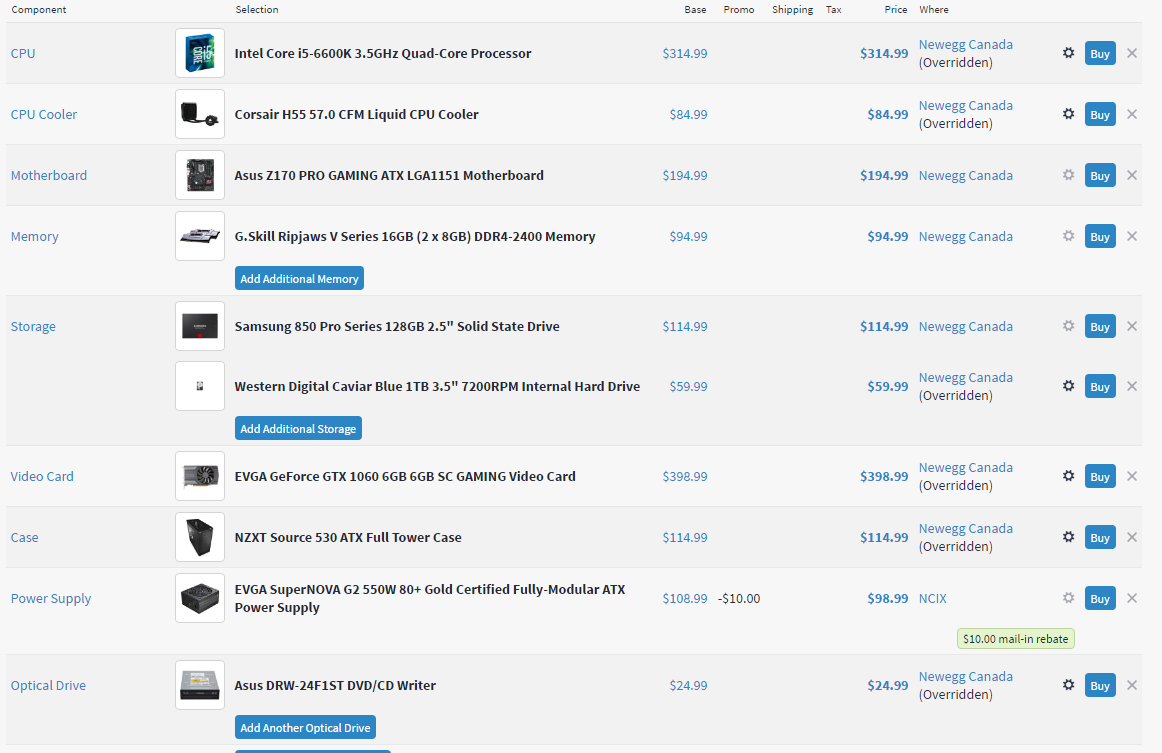
Task: Remove the G.Skill Ripjaws V memory
Action: click(1132, 236)
